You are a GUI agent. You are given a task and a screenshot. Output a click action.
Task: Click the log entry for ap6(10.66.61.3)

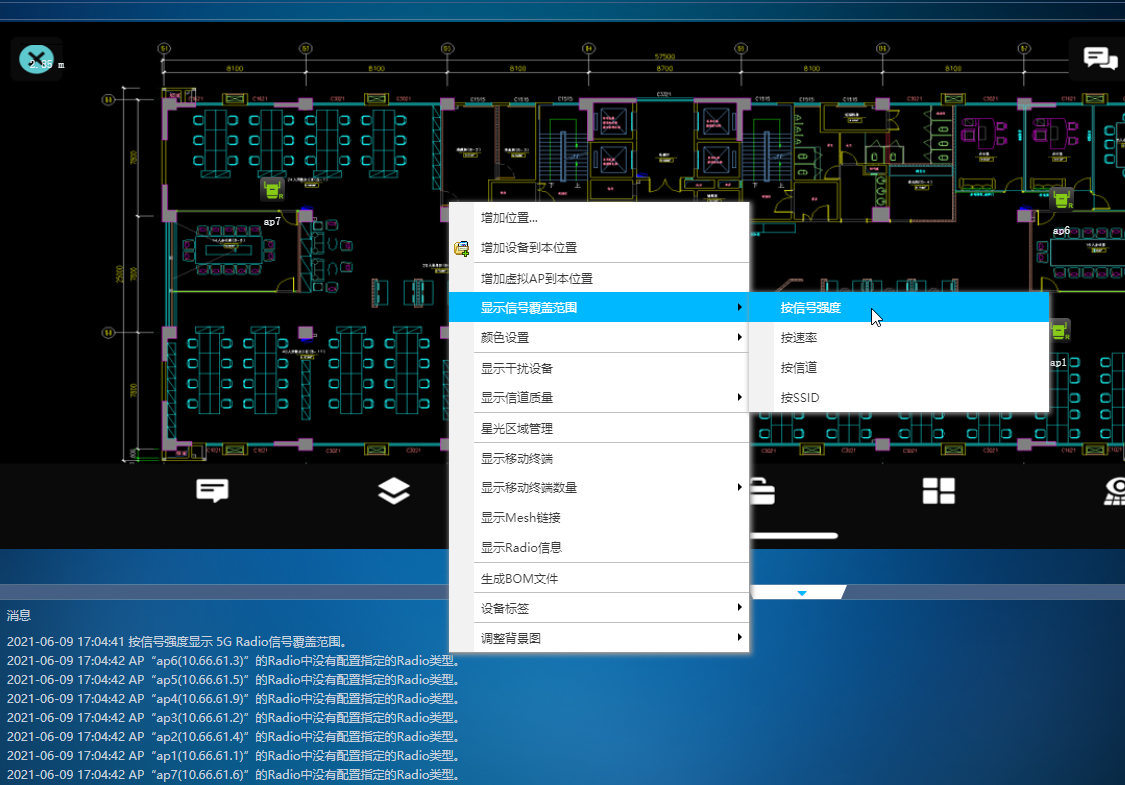coord(234,660)
